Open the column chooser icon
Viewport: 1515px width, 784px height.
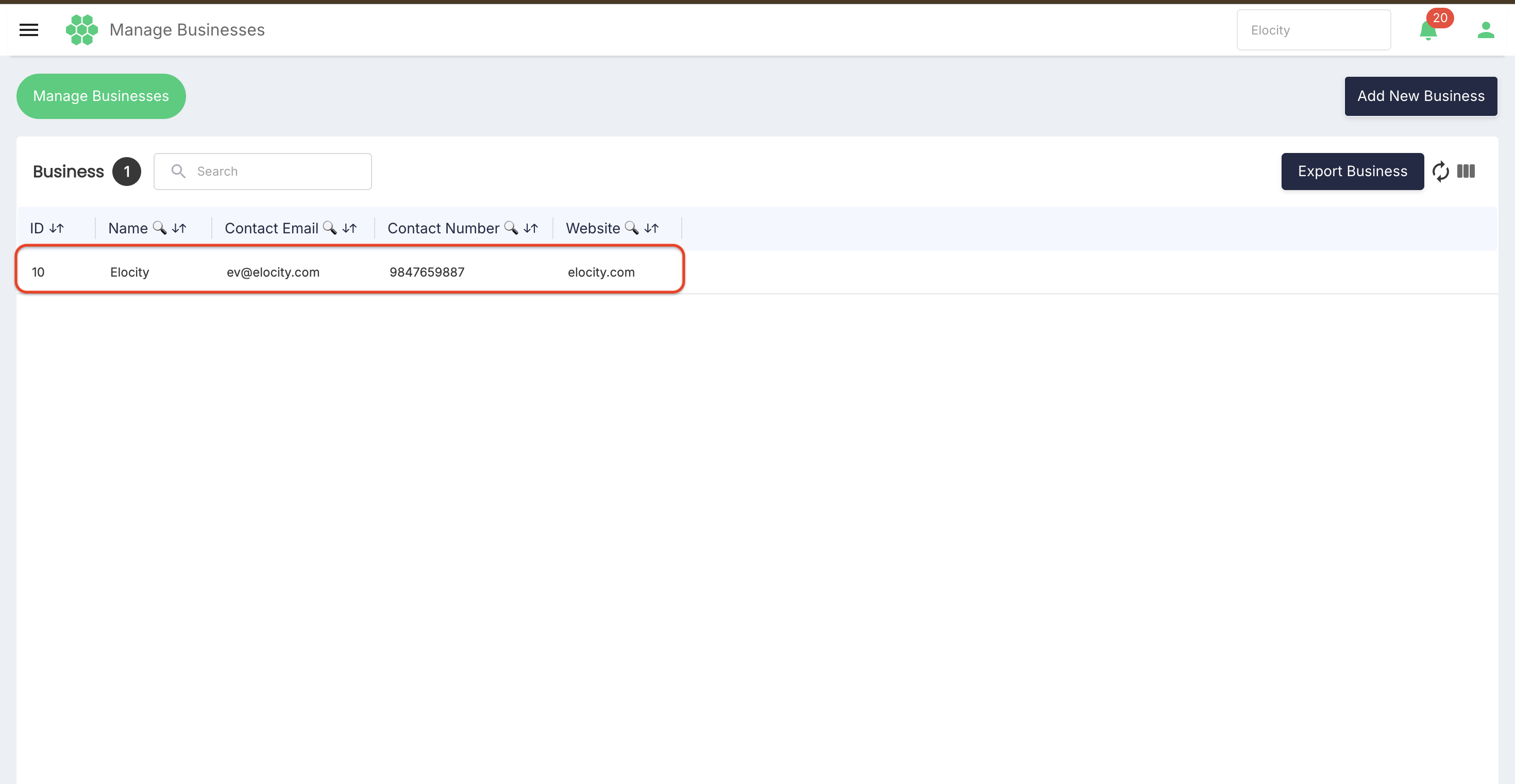coord(1466,171)
